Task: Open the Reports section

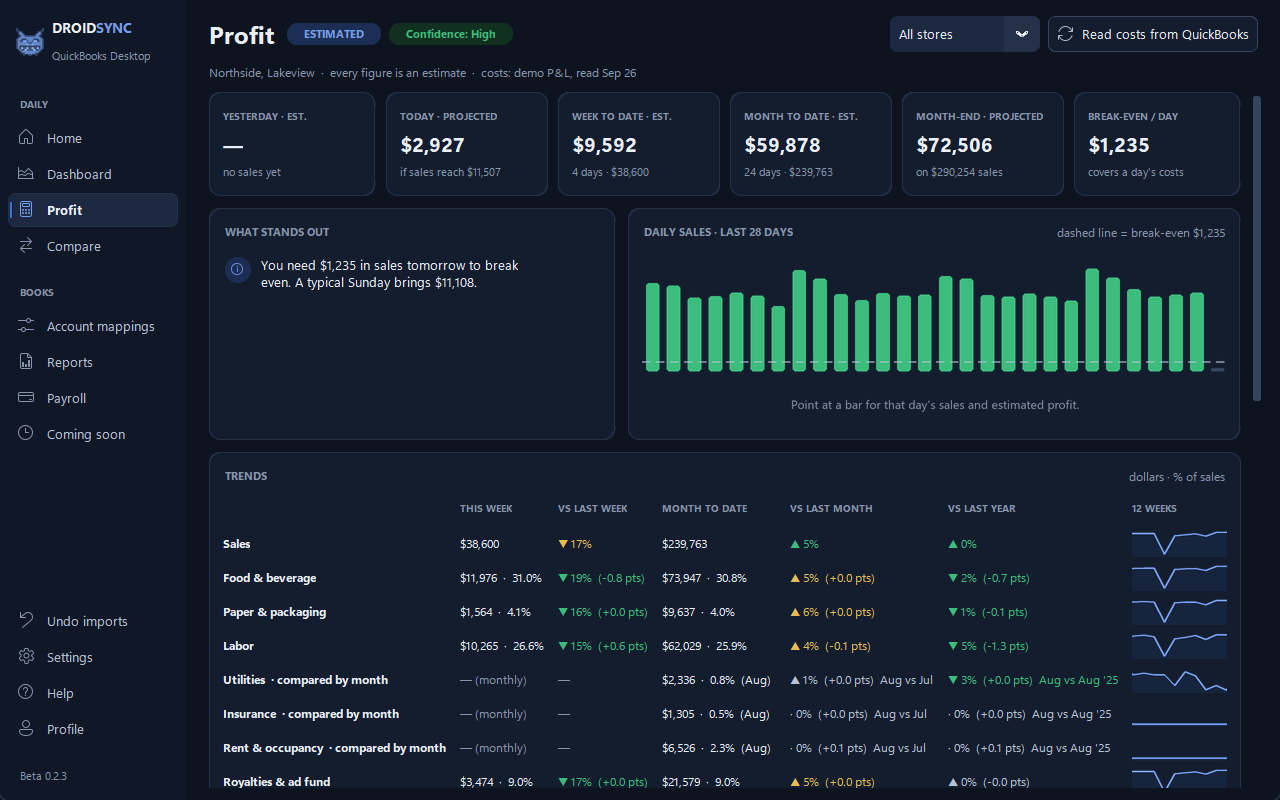Action: [93, 362]
